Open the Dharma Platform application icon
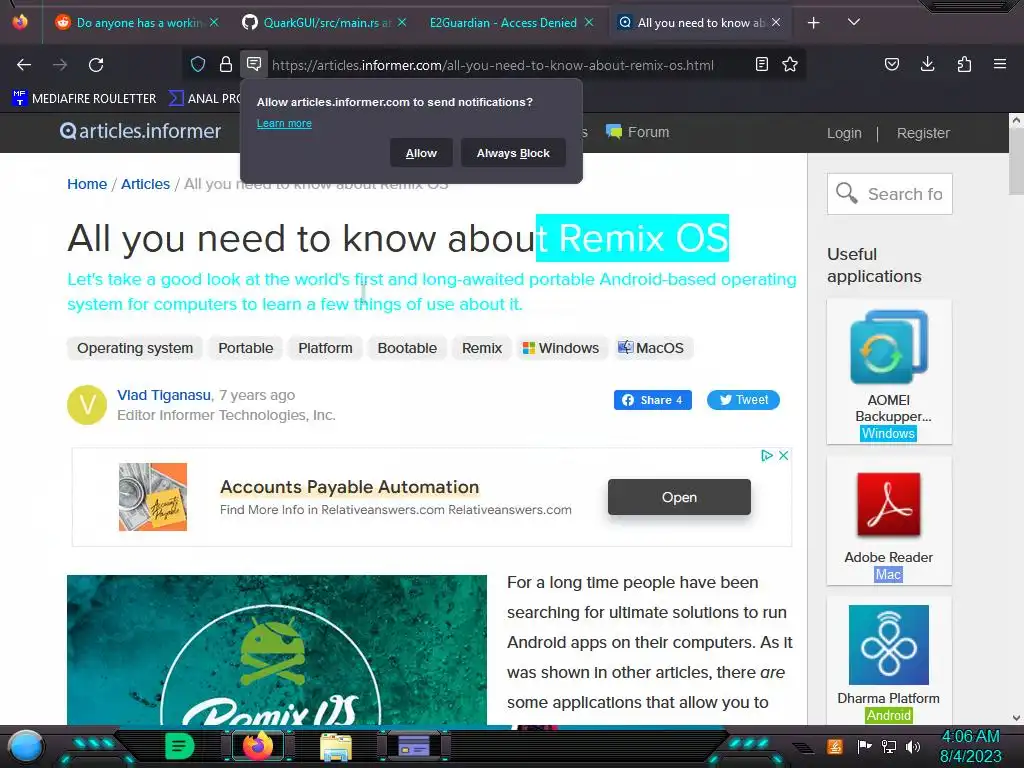 point(889,645)
